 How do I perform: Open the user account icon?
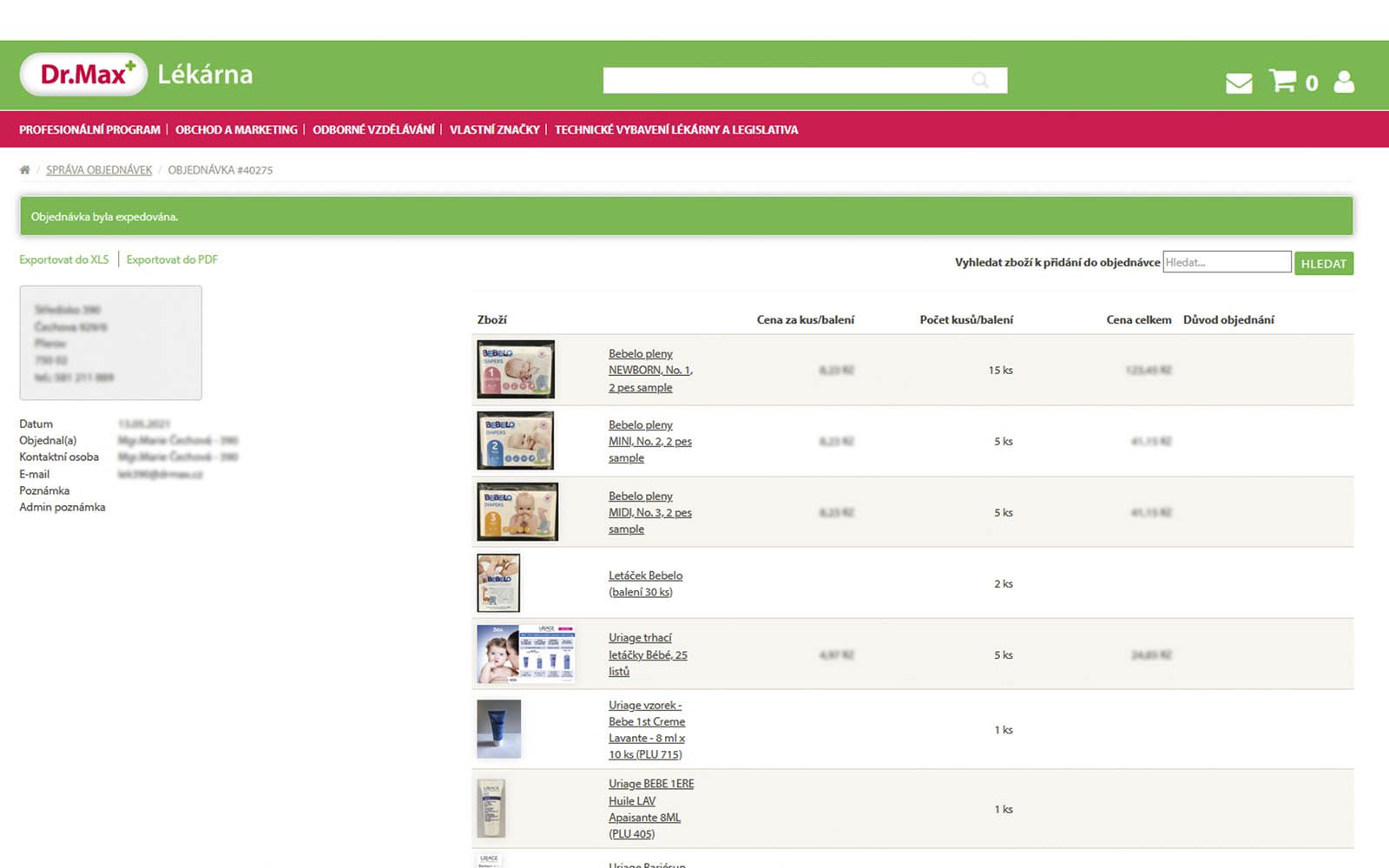tap(1344, 82)
